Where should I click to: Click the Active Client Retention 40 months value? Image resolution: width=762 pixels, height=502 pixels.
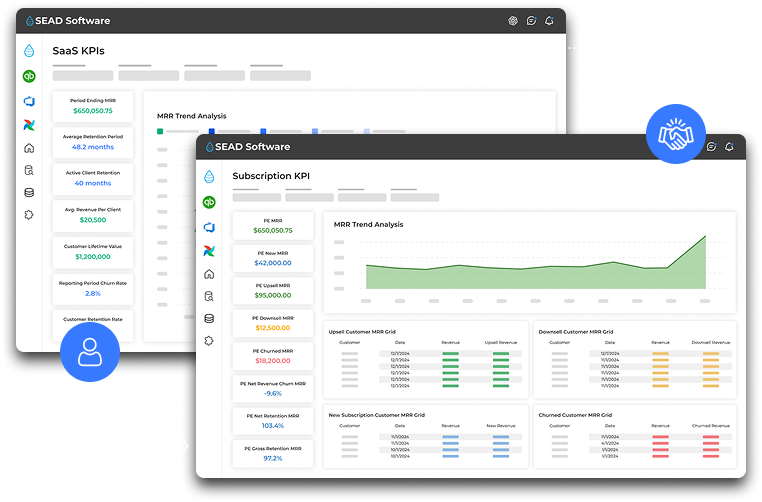[x=93, y=183]
